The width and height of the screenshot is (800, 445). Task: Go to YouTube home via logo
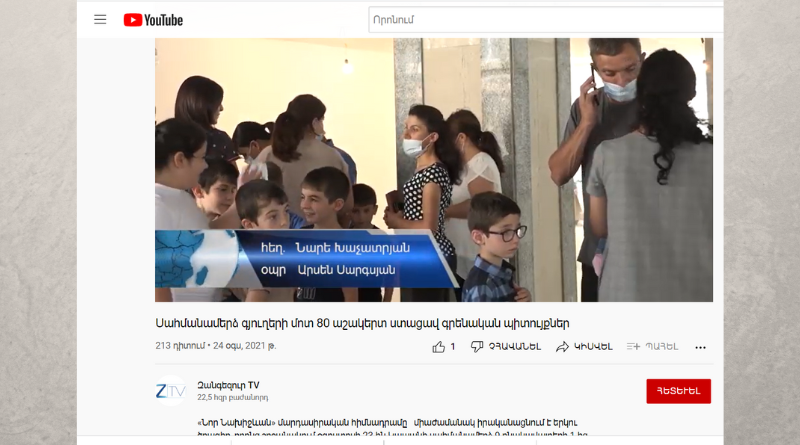pos(153,20)
